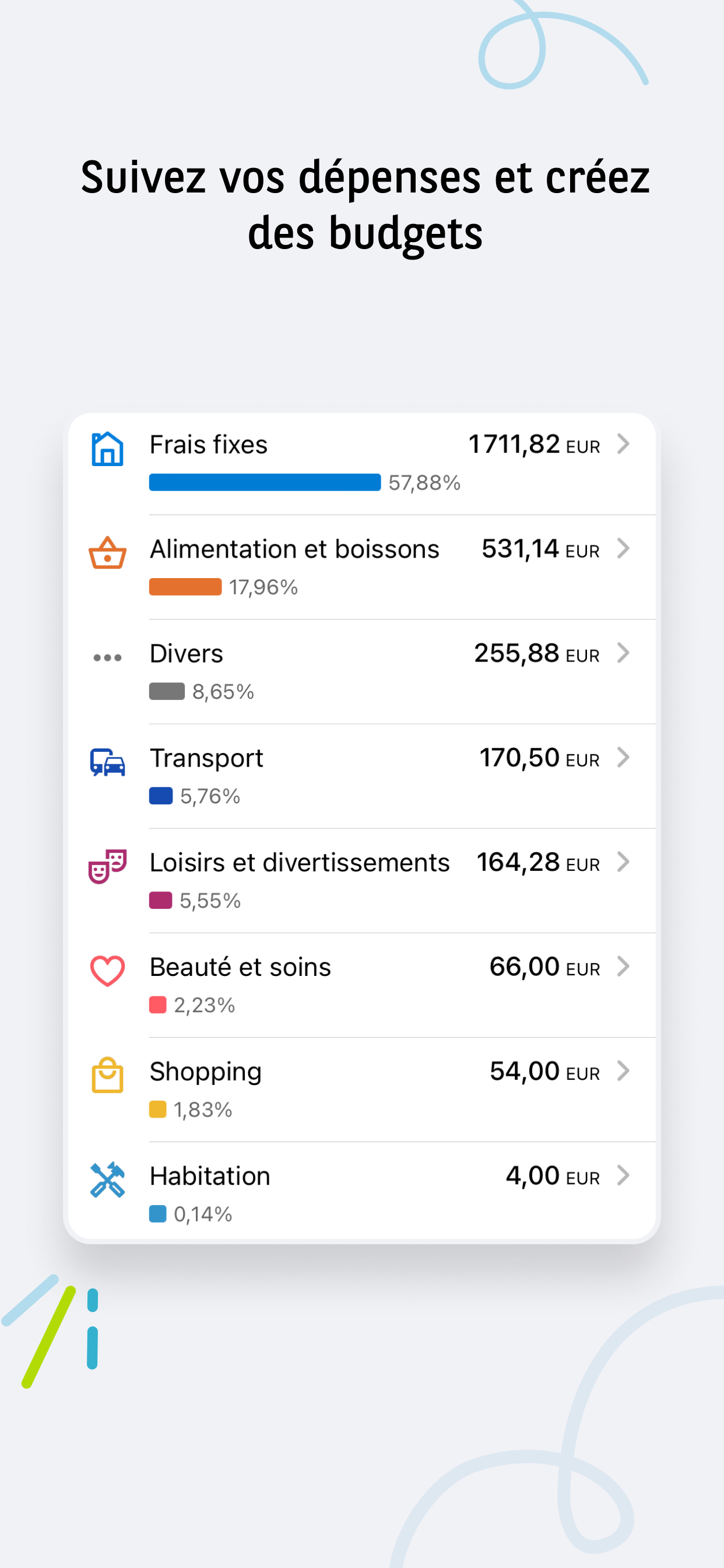
Task: Click the 5,55% percentage
Action: pos(210,901)
